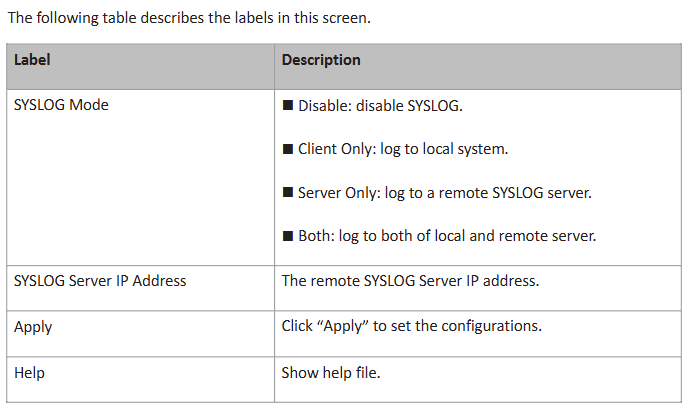Click the intro sentence above the table

pyautogui.click(x=189, y=17)
